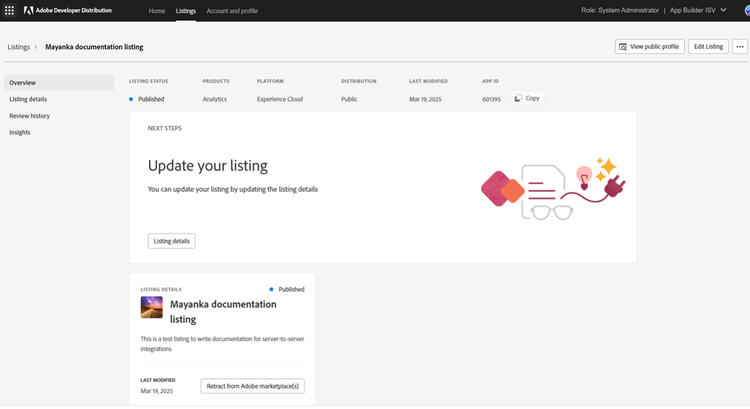The height and width of the screenshot is (409, 750).
Task: Click the Listing details button under Next Steps
Action: (x=172, y=241)
